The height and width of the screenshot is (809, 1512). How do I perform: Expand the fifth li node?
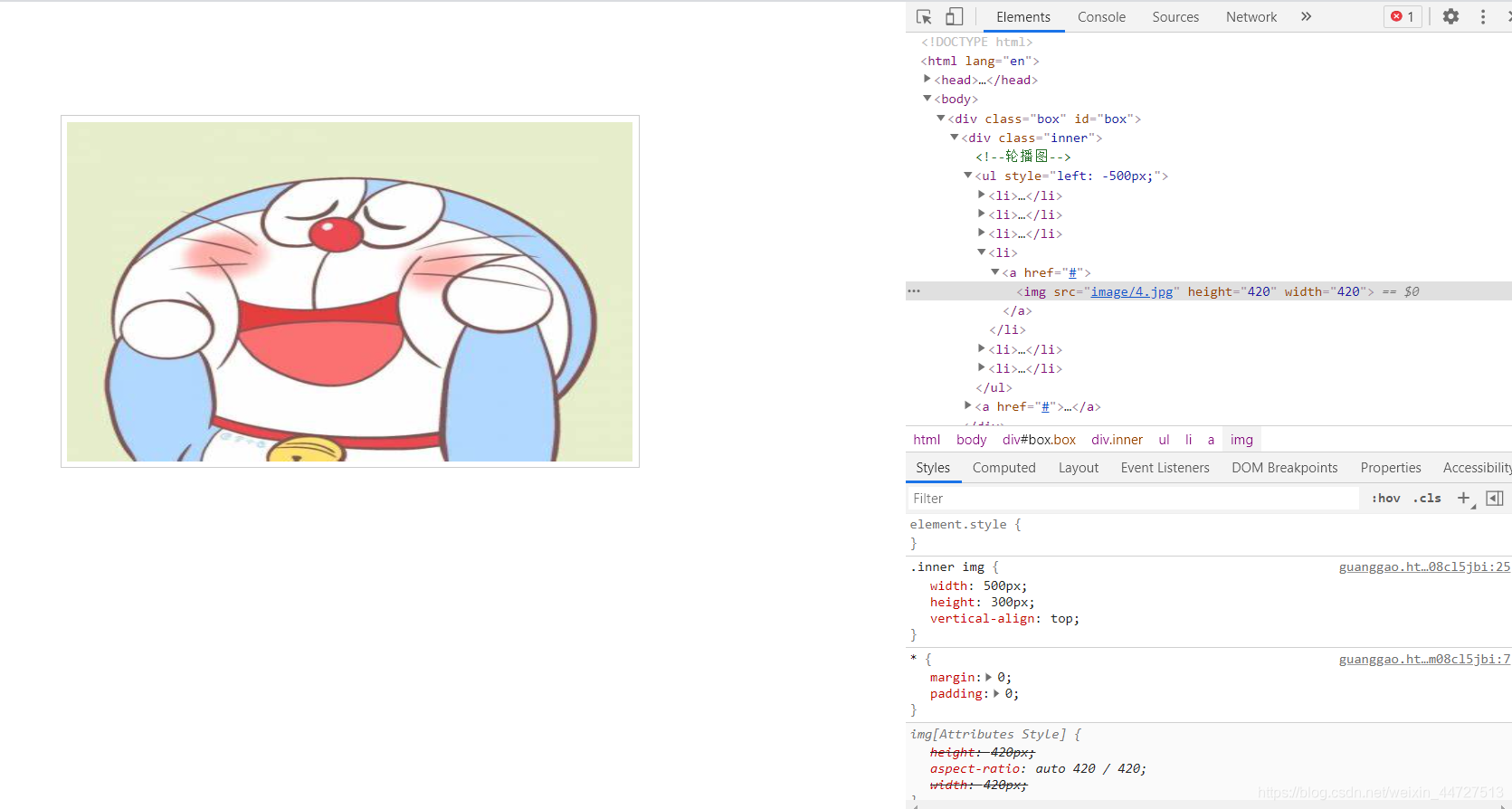tap(981, 348)
